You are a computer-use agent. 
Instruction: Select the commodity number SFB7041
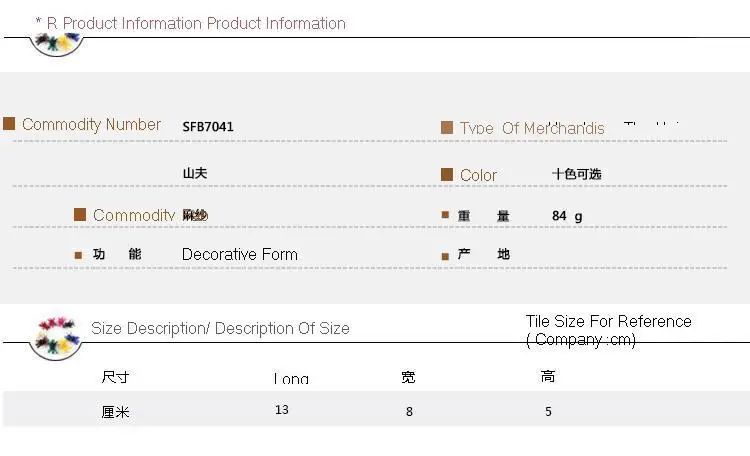click(208, 127)
